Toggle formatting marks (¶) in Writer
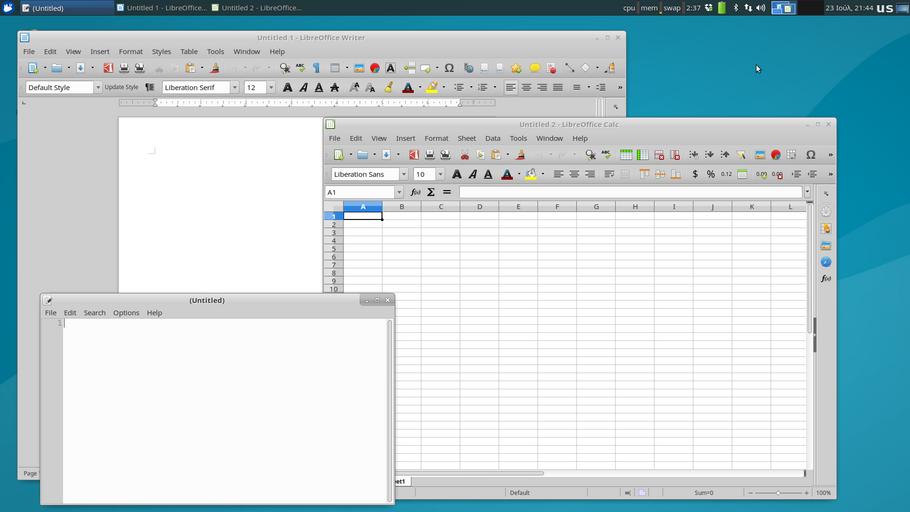This screenshot has width=910, height=512. (316, 68)
